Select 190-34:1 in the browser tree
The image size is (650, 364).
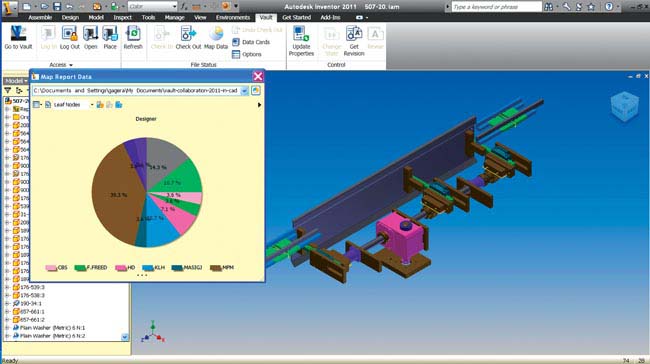tap(32, 303)
